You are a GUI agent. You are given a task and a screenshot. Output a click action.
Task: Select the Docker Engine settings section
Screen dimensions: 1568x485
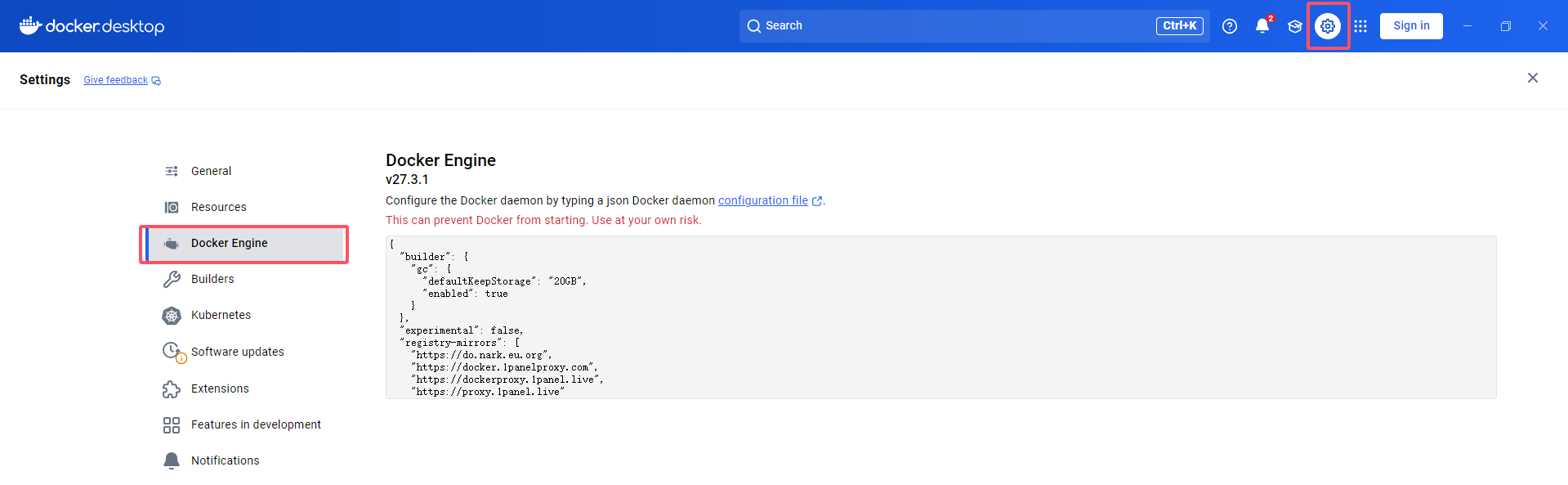click(x=243, y=243)
